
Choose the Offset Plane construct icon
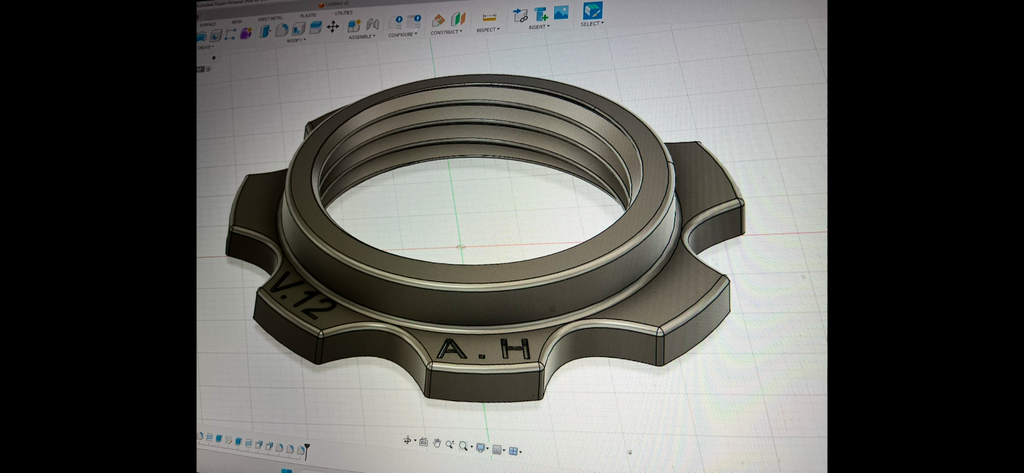tap(438, 20)
